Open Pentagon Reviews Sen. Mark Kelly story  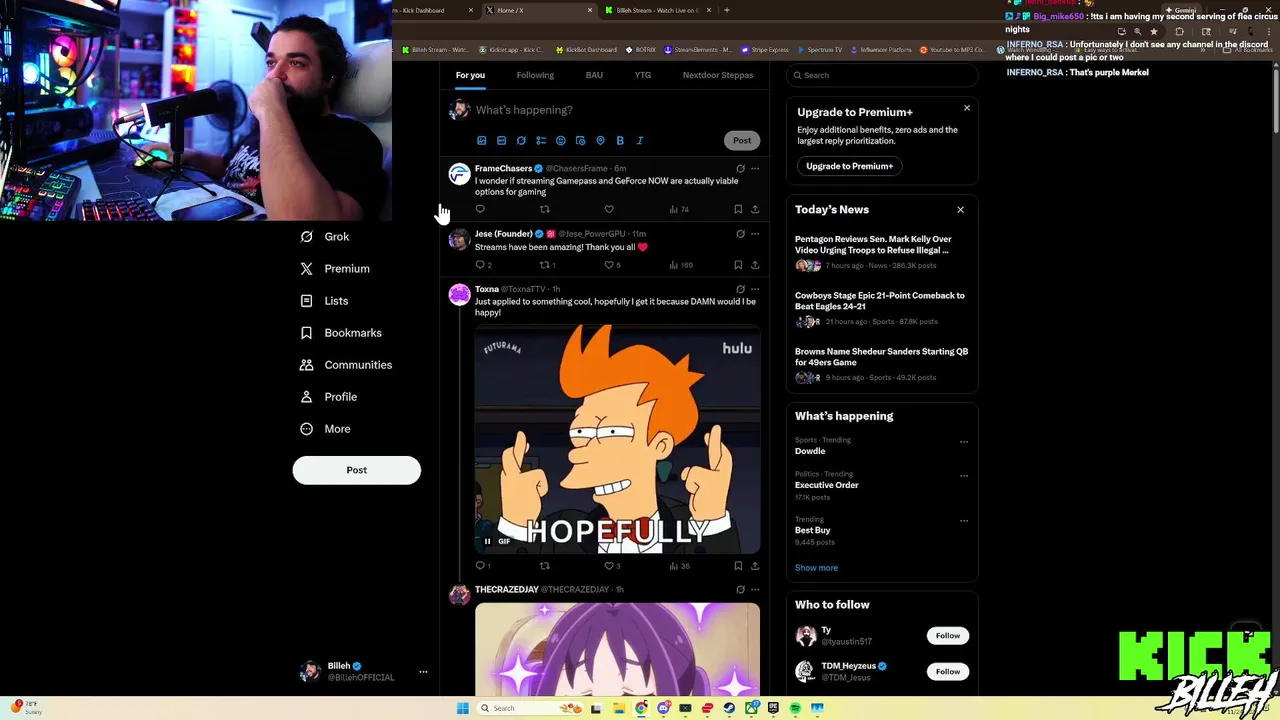[873, 245]
